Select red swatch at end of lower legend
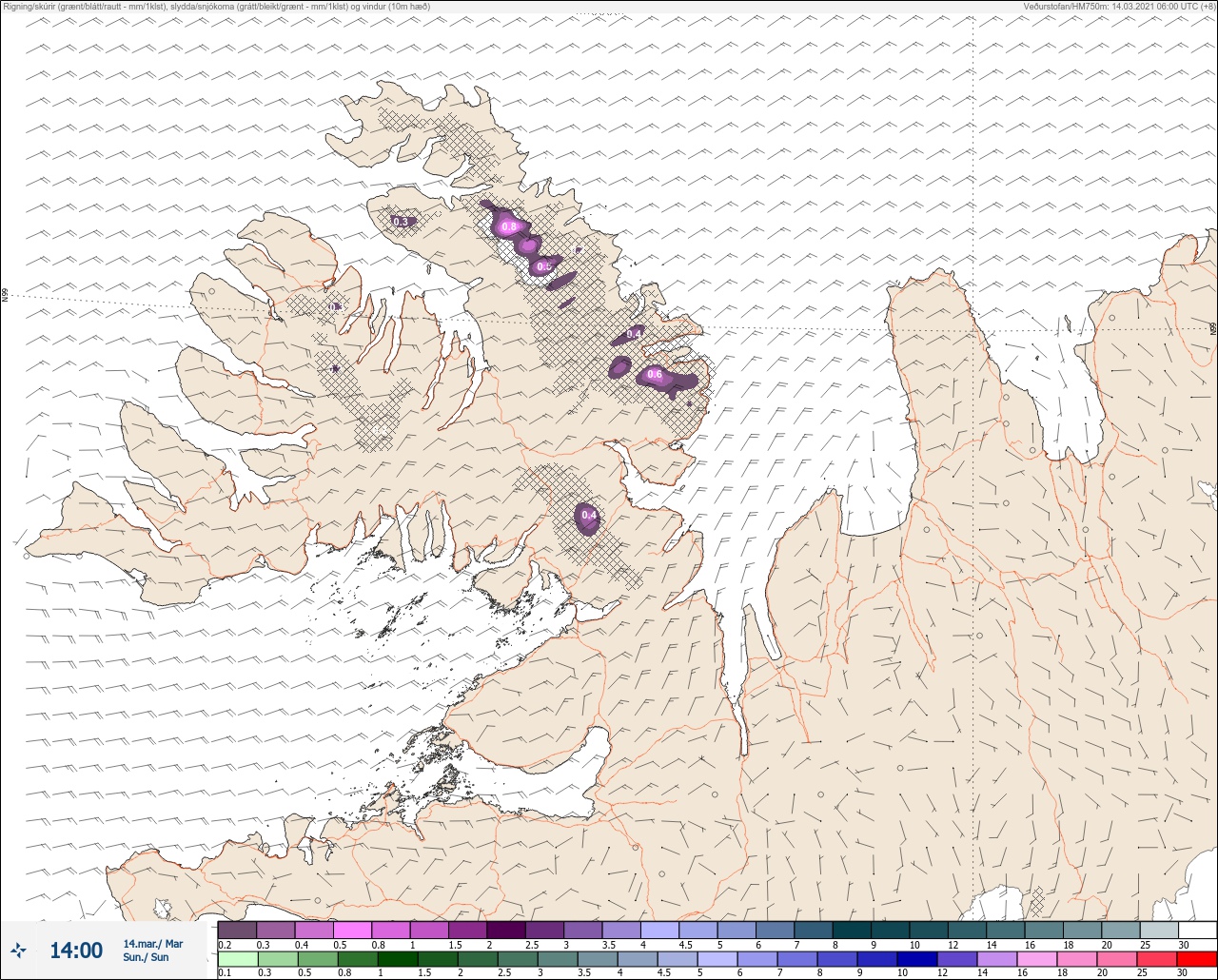 click(x=1197, y=958)
